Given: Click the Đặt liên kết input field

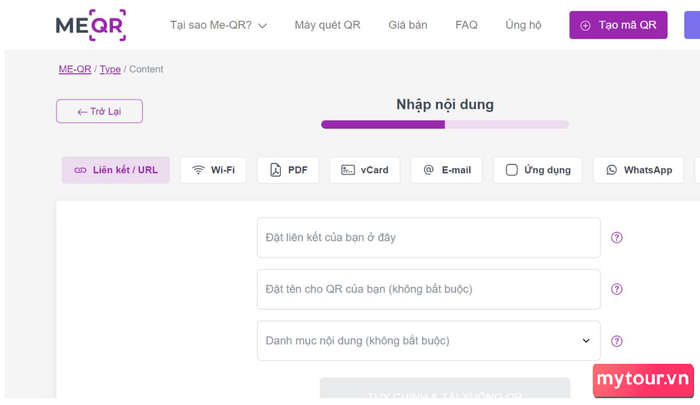Looking at the screenshot, I should point(428,238).
